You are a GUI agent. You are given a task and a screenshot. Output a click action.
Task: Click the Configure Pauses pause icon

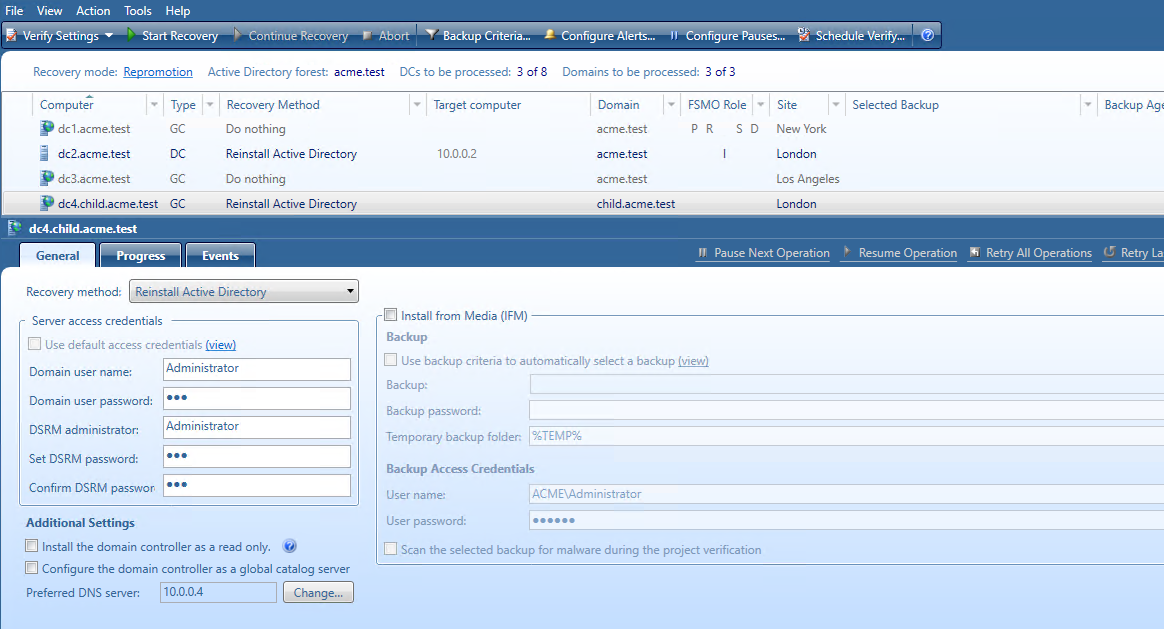(674, 36)
